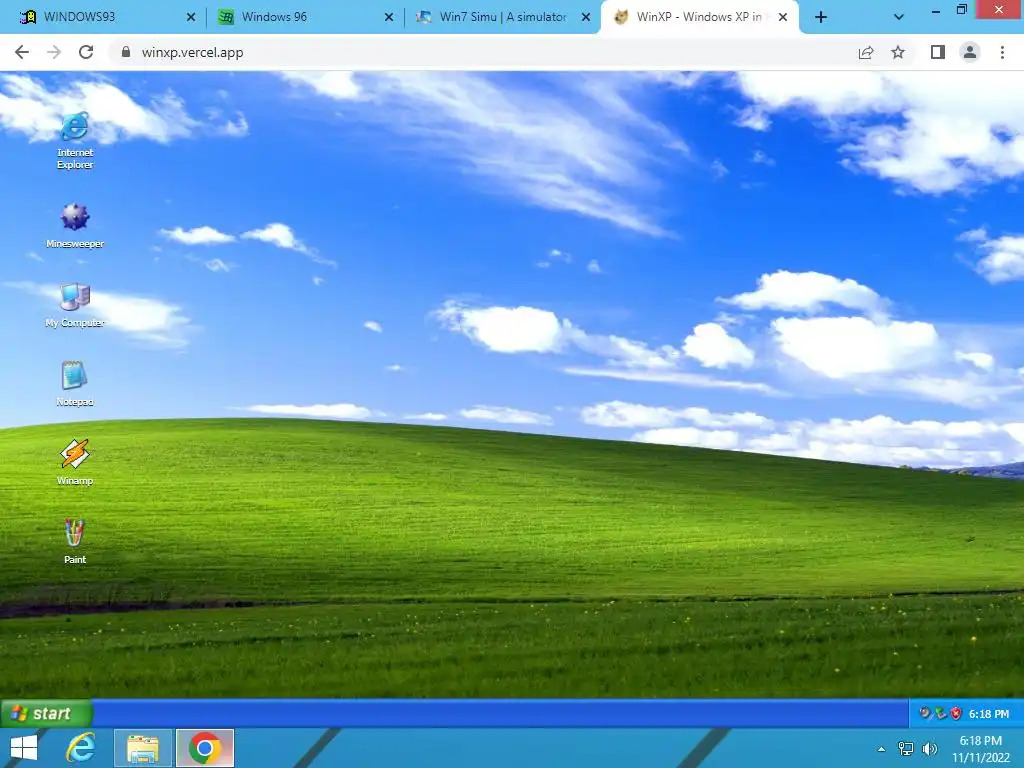The width and height of the screenshot is (1024, 768).
Task: Open the Windows Start button on taskbar
Action: coord(24,748)
